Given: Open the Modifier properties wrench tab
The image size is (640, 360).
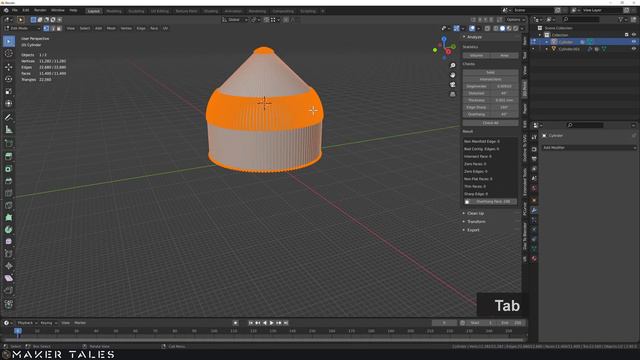Looking at the screenshot, I should (x=534, y=210).
